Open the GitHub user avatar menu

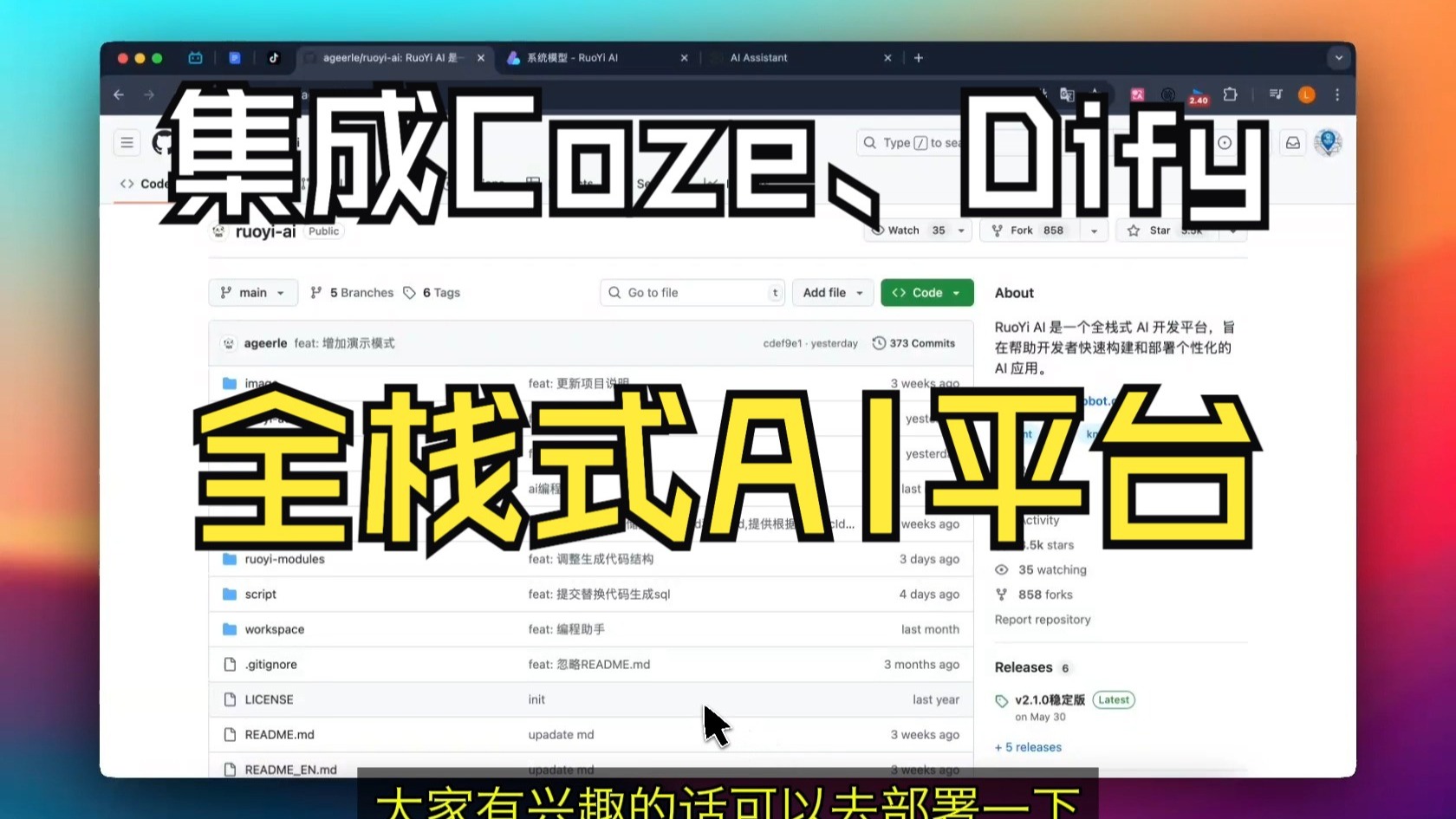click(1328, 142)
